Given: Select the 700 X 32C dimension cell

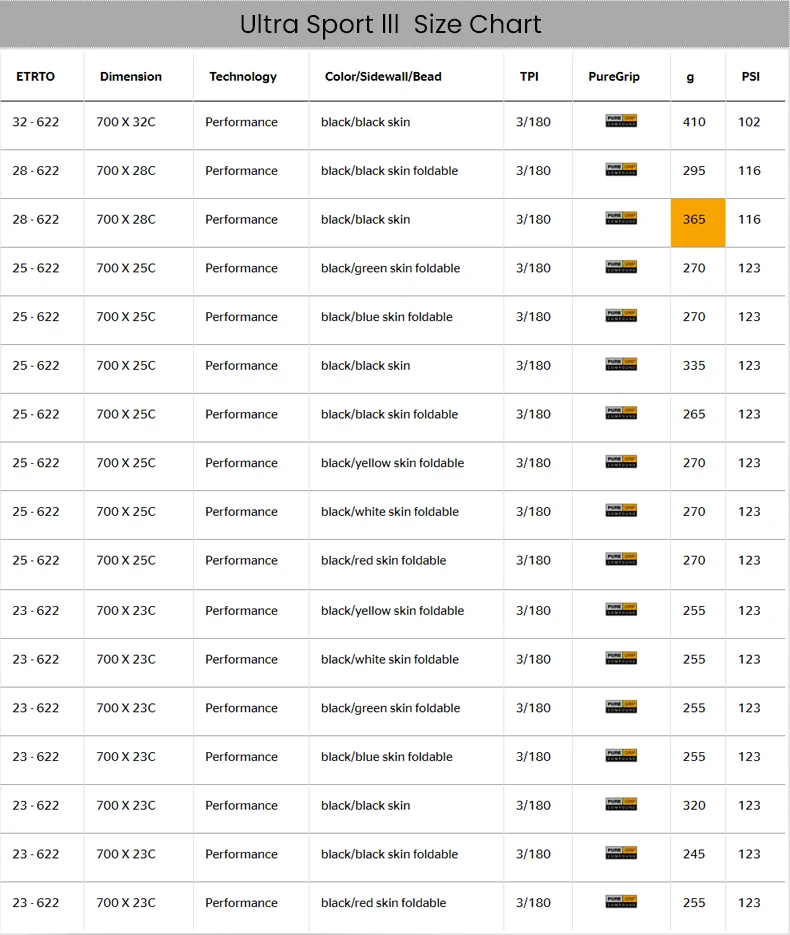Looking at the screenshot, I should 126,122.
